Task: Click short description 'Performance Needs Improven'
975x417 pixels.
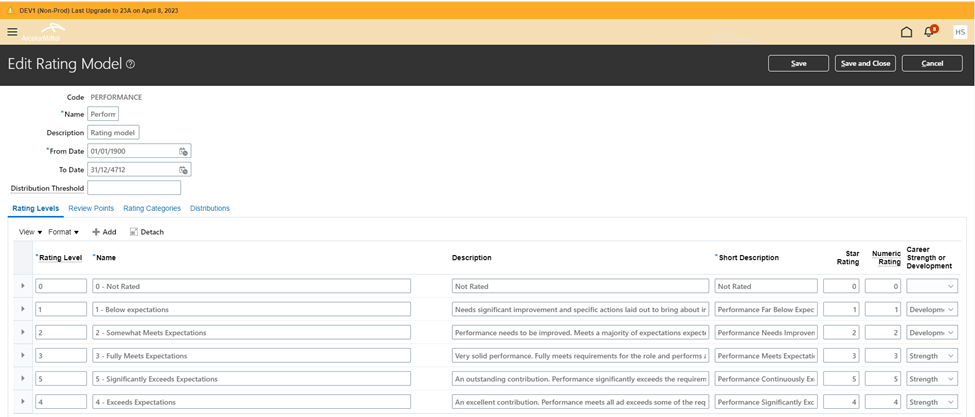Action: point(766,332)
